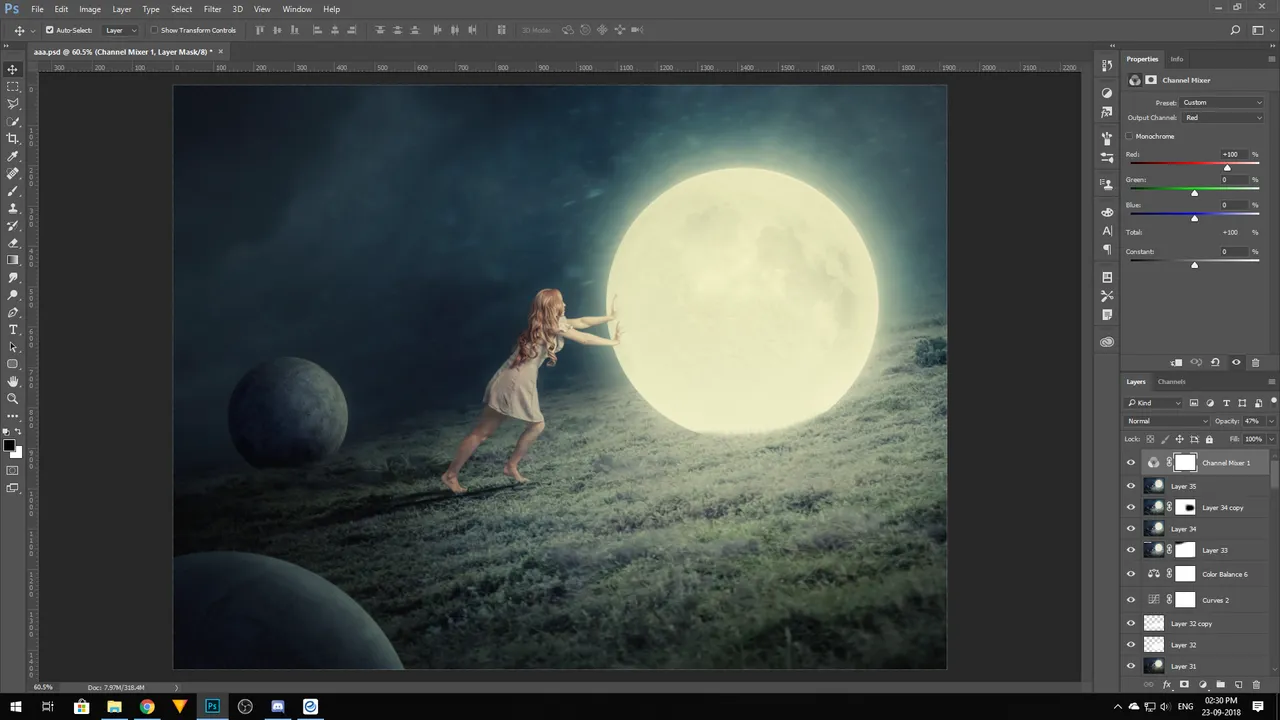Select the Lasso tool
Screen dimensions: 1280x720
click(x=13, y=104)
